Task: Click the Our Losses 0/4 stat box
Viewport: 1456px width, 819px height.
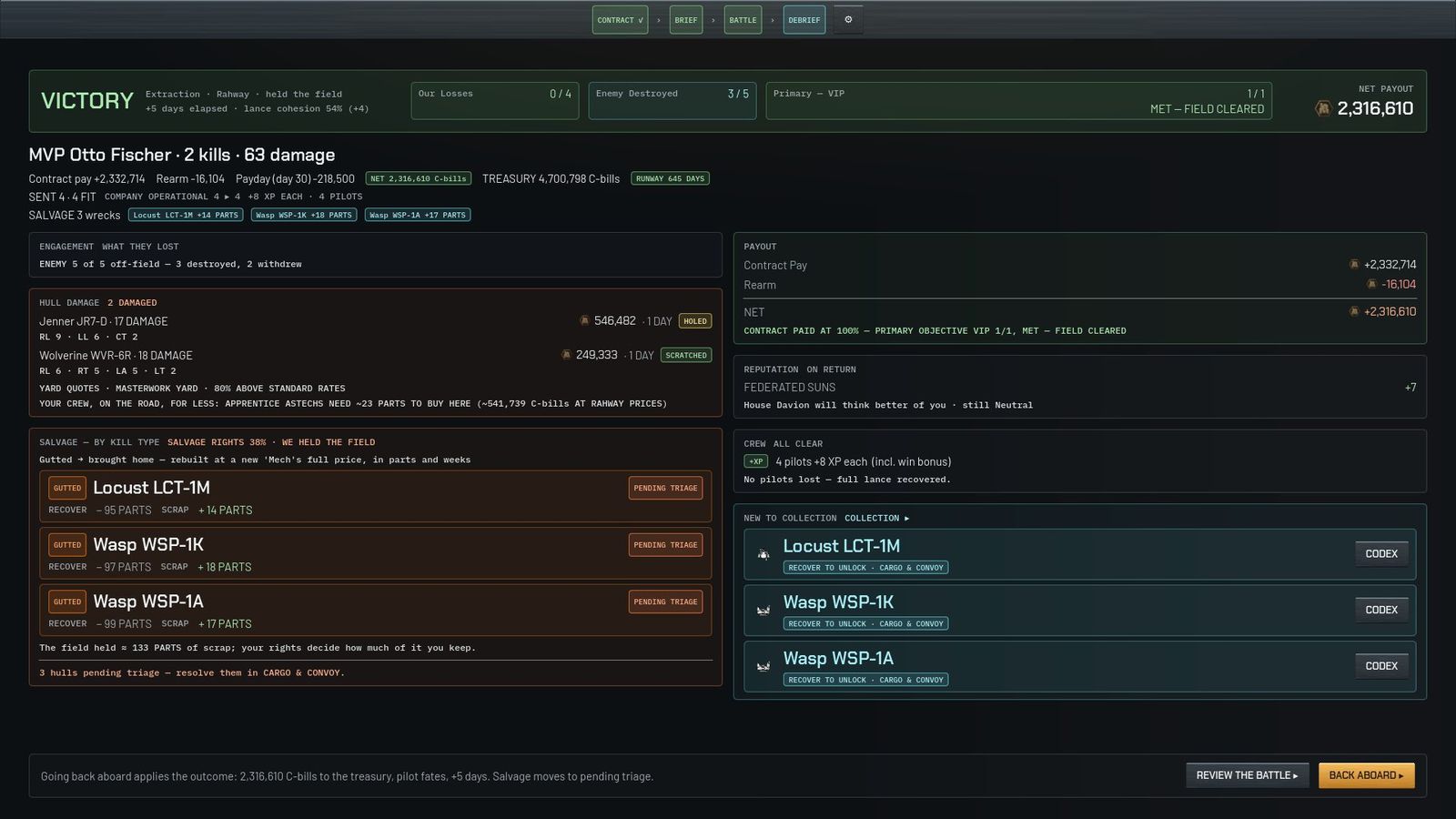Action: (495, 101)
